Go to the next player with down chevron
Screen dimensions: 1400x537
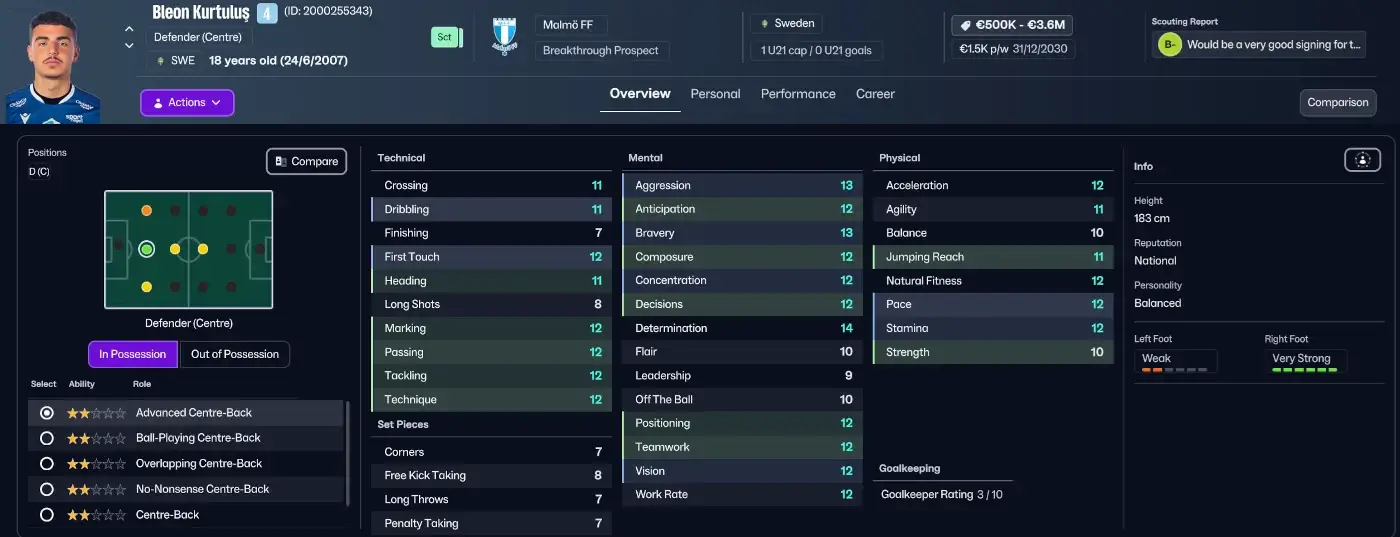129,46
